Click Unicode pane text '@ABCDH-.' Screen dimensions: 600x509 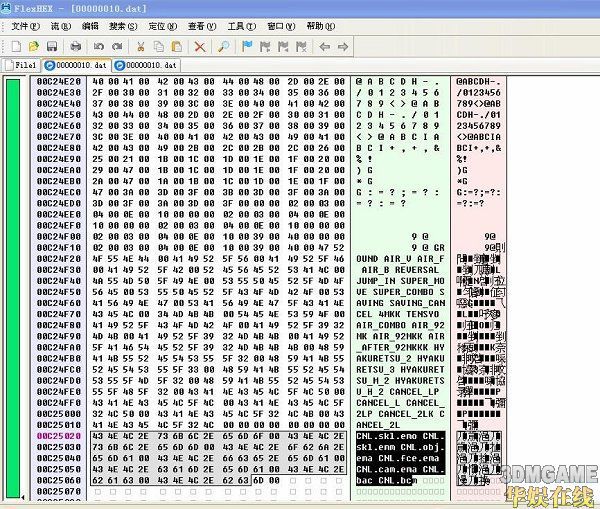(x=478, y=82)
